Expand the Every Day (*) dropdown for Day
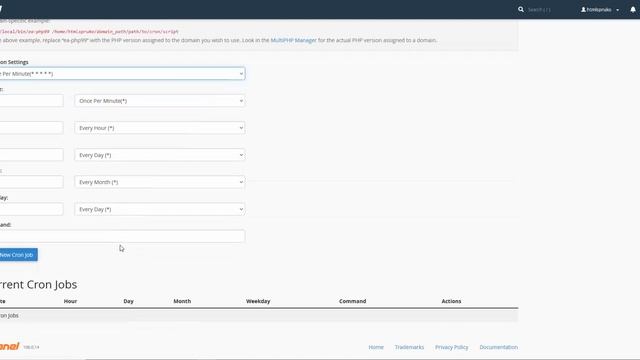This screenshot has height=360, width=640. [160, 155]
